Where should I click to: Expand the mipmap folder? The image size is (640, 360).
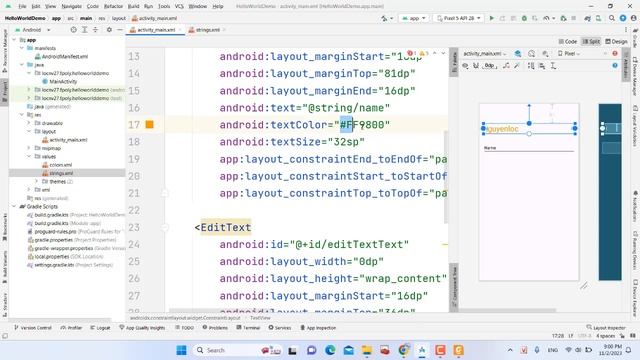click(29, 148)
